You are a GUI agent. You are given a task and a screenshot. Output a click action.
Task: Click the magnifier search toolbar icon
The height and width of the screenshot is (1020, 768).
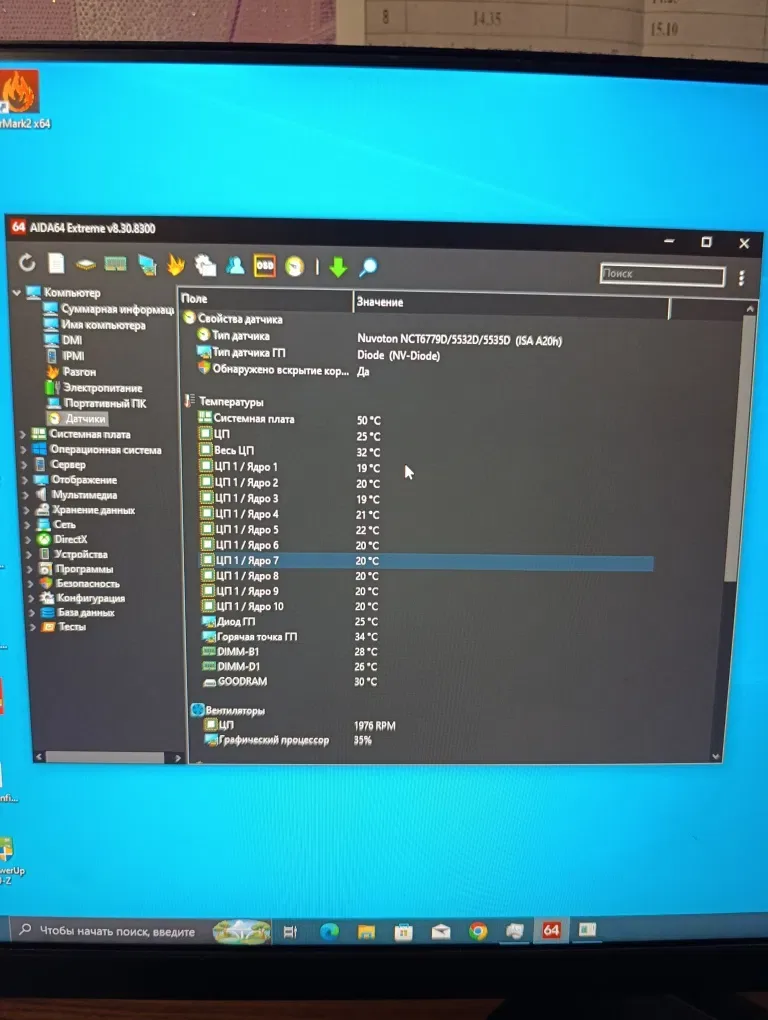368,267
